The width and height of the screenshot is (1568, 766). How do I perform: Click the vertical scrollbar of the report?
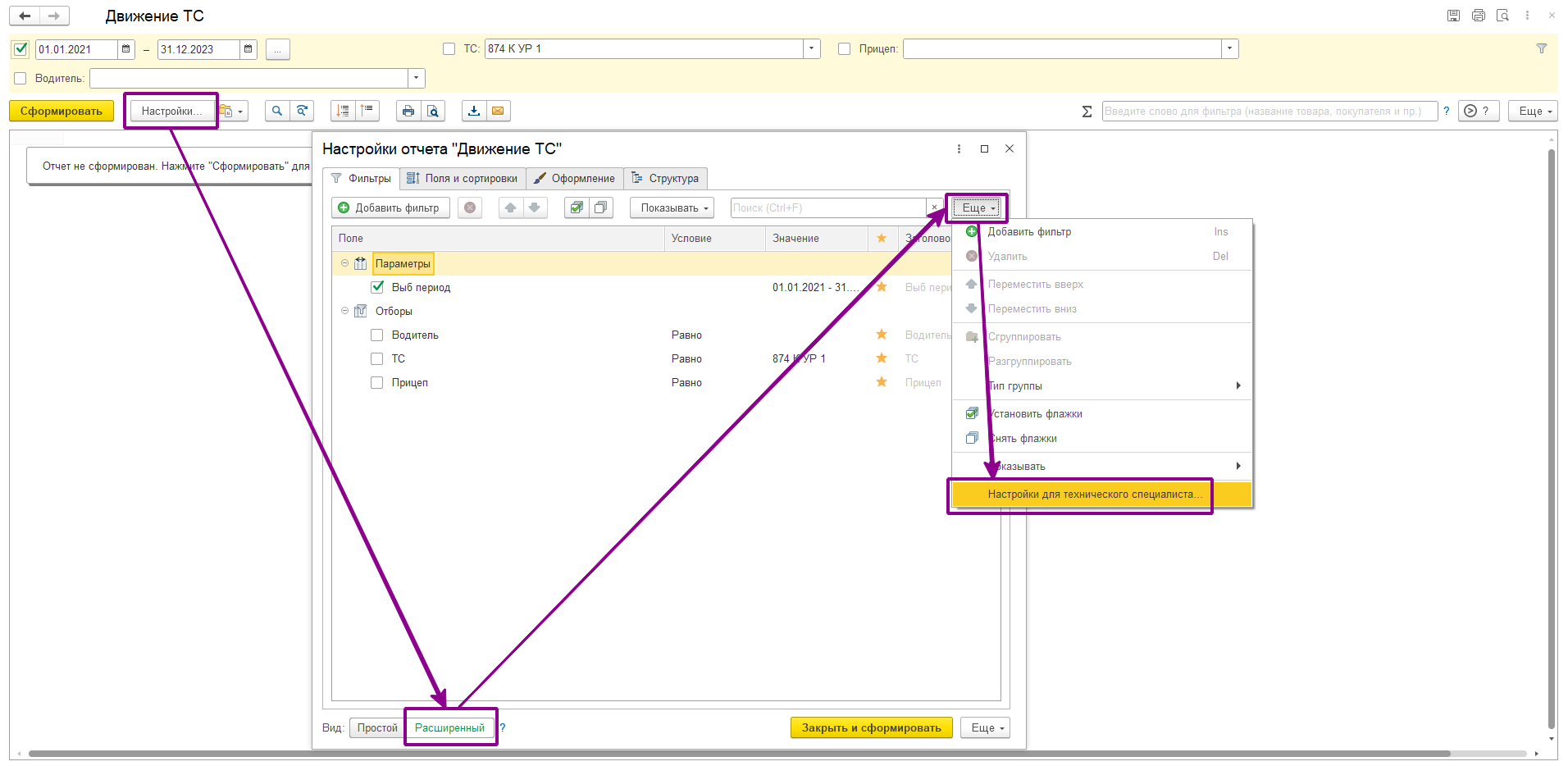[1552, 439]
